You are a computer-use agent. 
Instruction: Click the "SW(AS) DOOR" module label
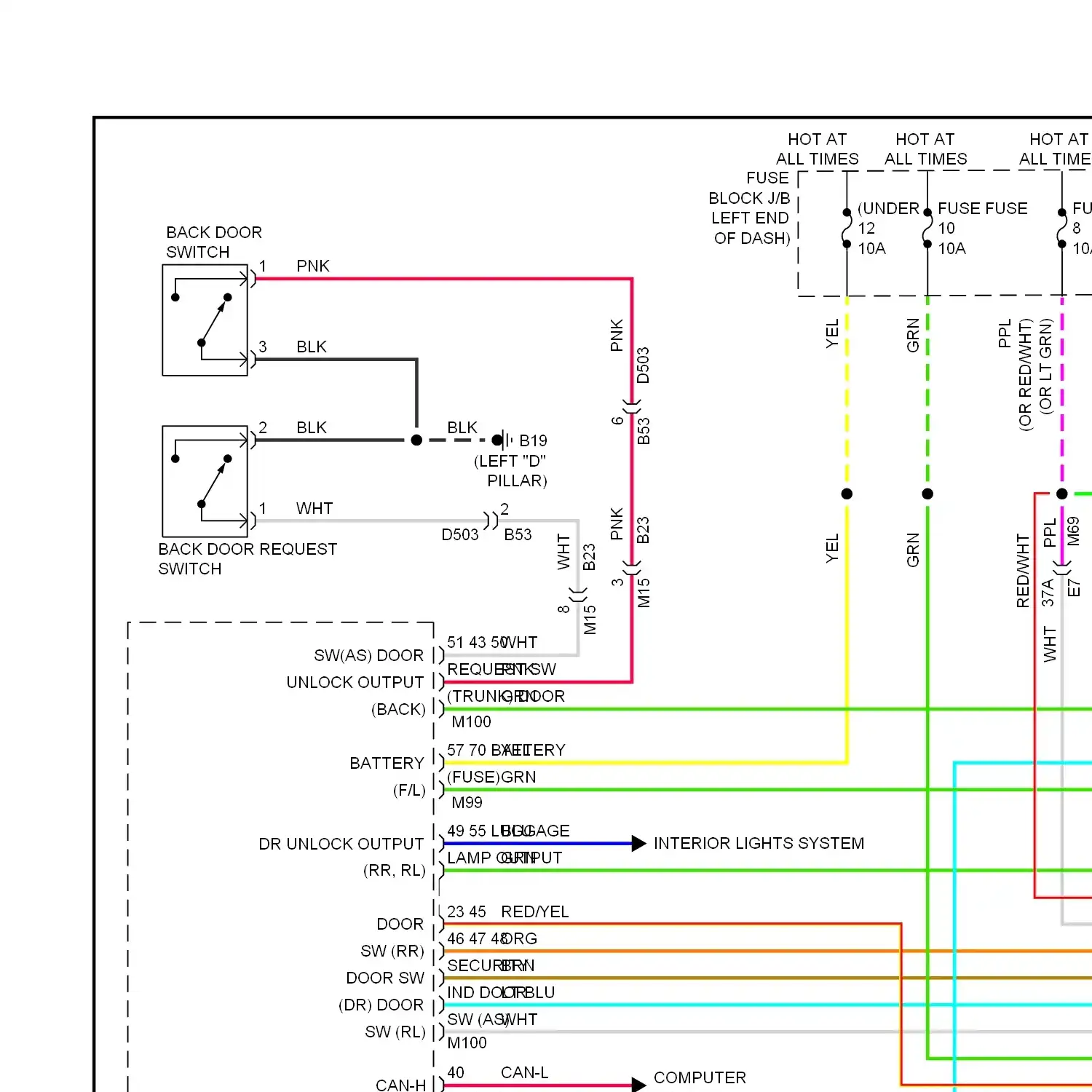369,655
